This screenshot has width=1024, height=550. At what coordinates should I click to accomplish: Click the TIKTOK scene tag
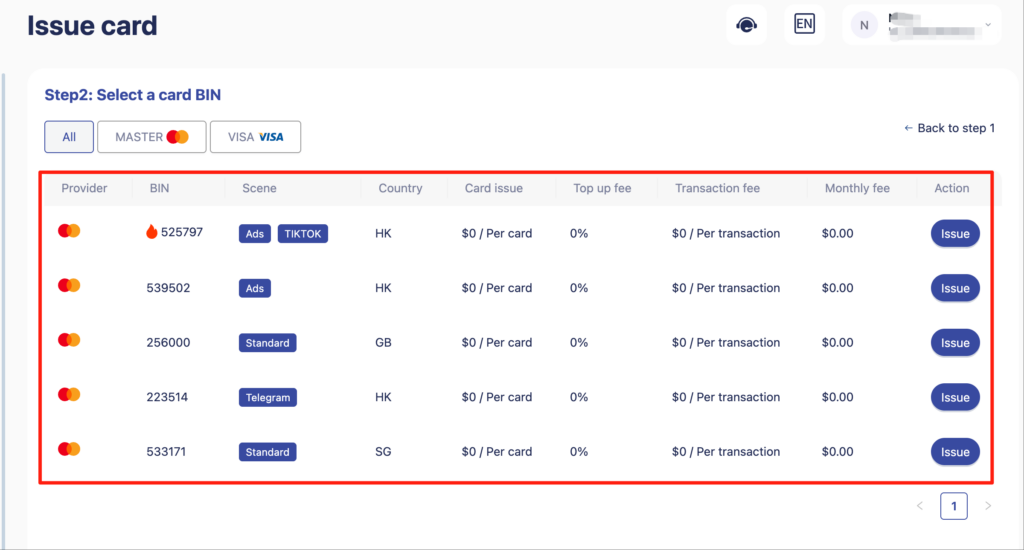tap(302, 234)
